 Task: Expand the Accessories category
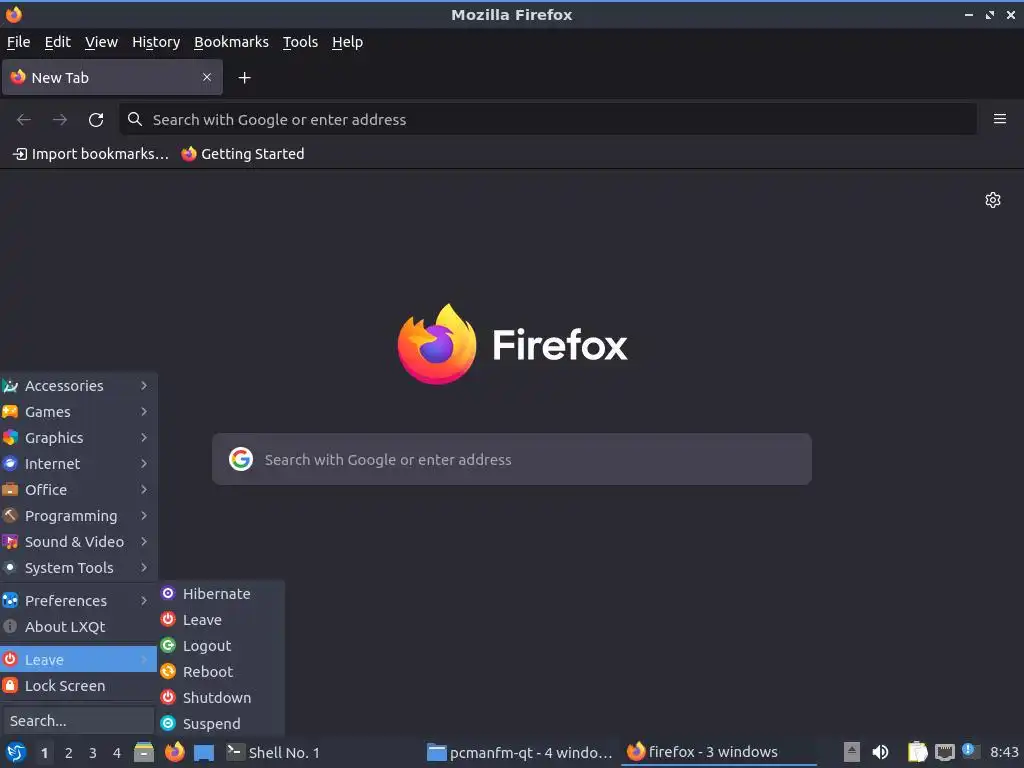point(78,386)
